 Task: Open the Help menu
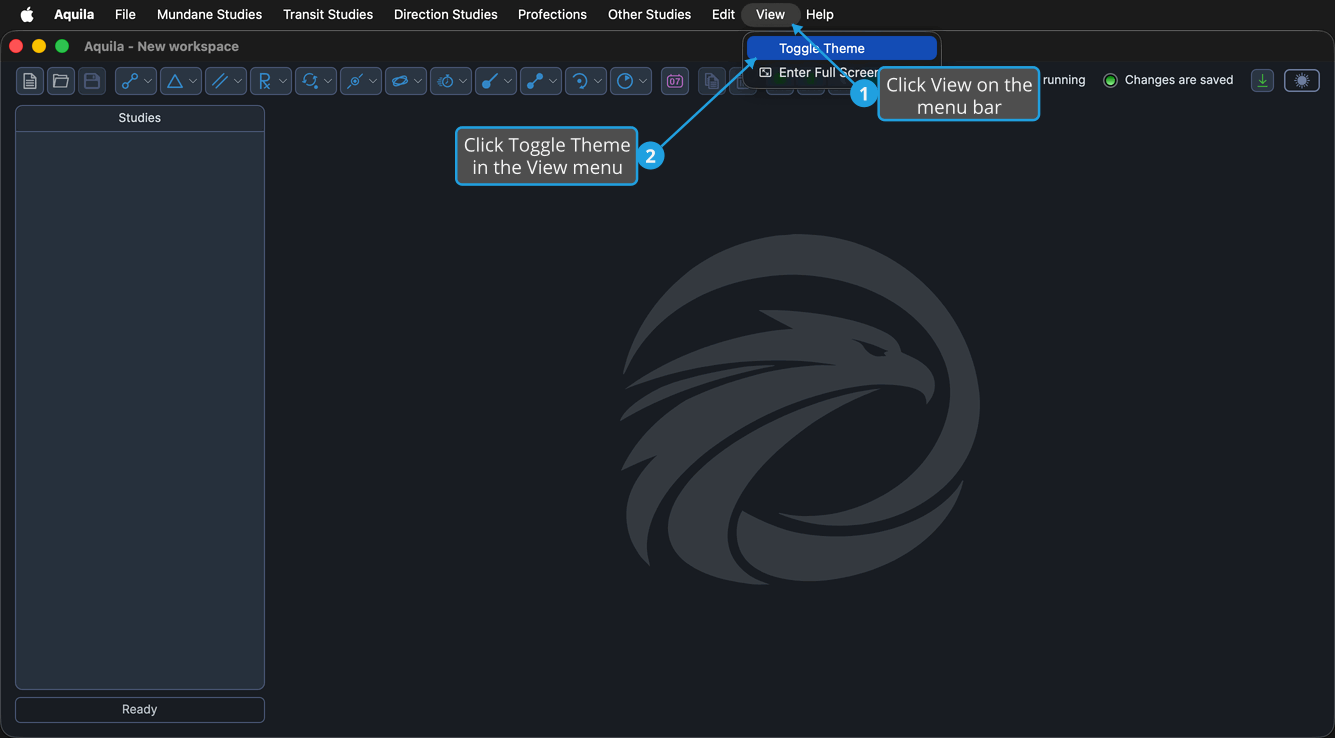click(820, 14)
